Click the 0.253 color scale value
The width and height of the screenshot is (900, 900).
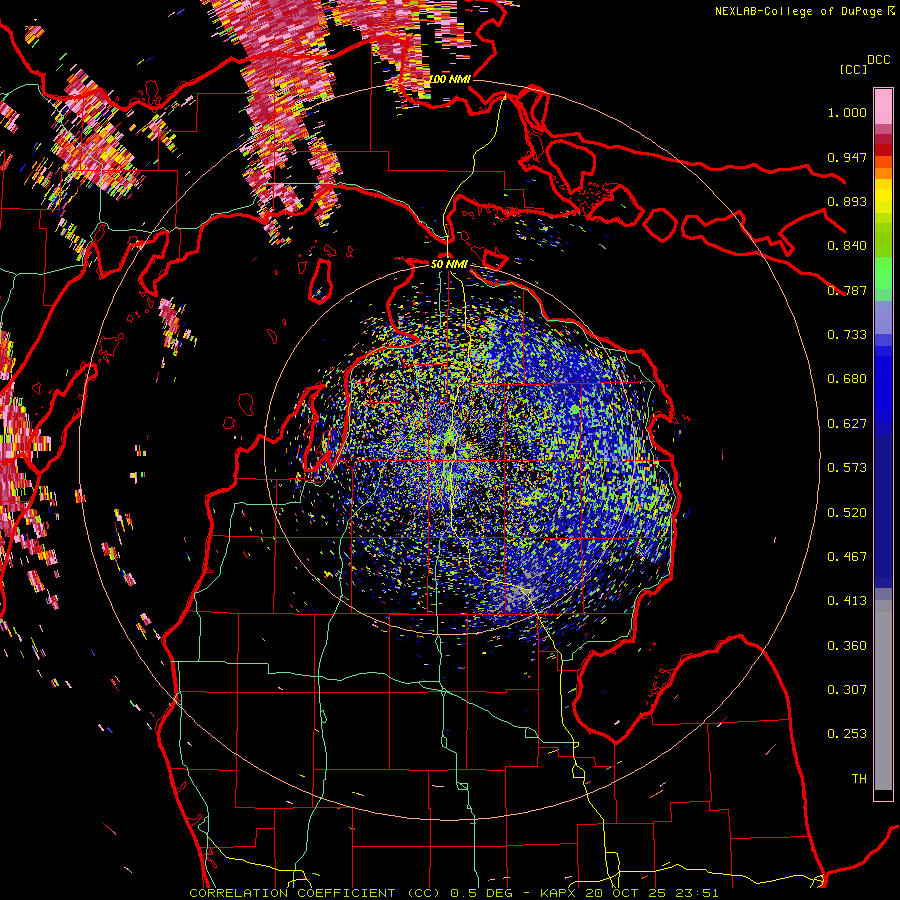click(x=847, y=734)
